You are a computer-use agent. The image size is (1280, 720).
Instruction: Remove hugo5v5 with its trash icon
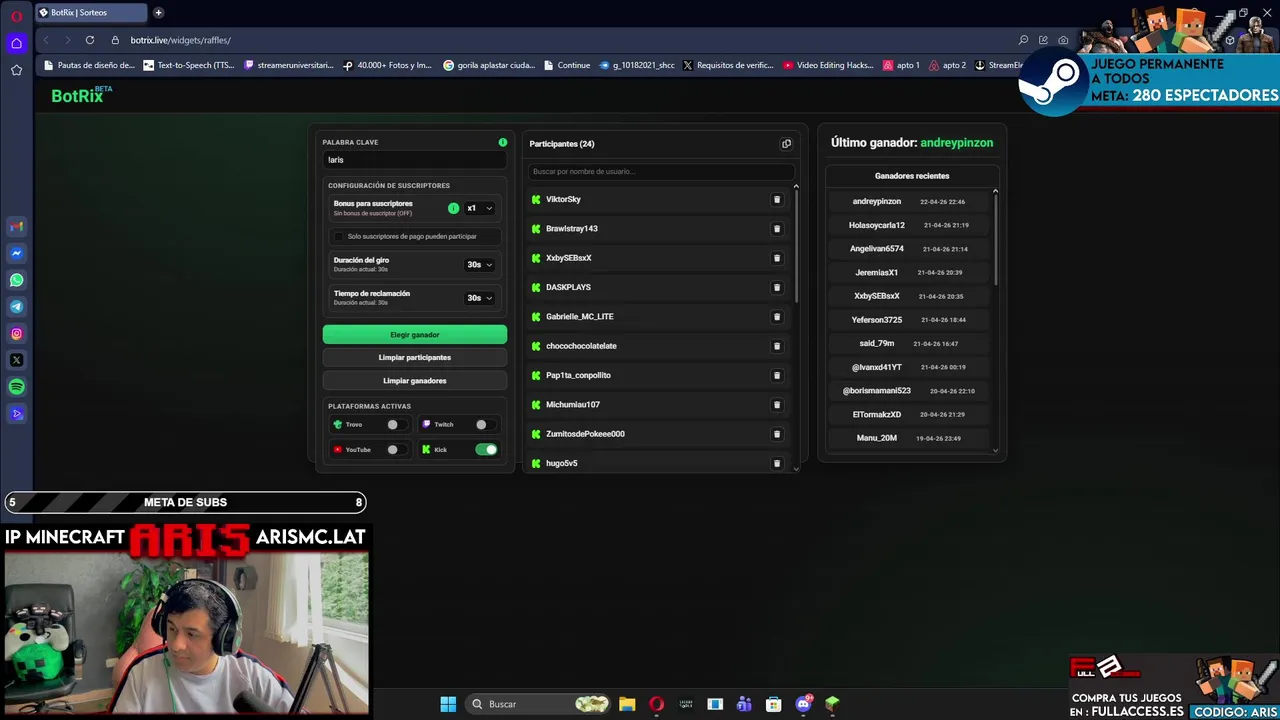pos(777,463)
